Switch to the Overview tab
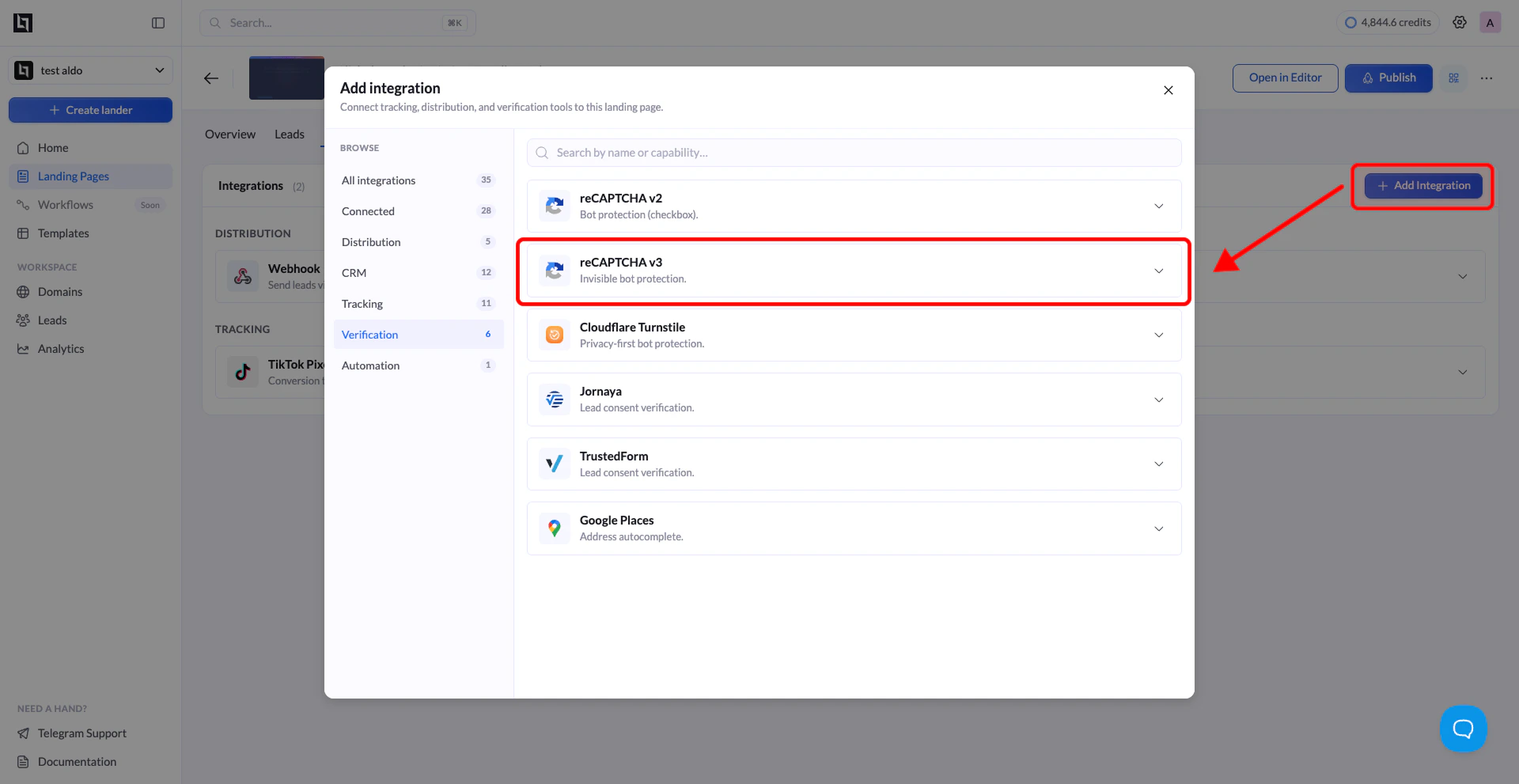The width and height of the screenshot is (1519, 784). 230,134
